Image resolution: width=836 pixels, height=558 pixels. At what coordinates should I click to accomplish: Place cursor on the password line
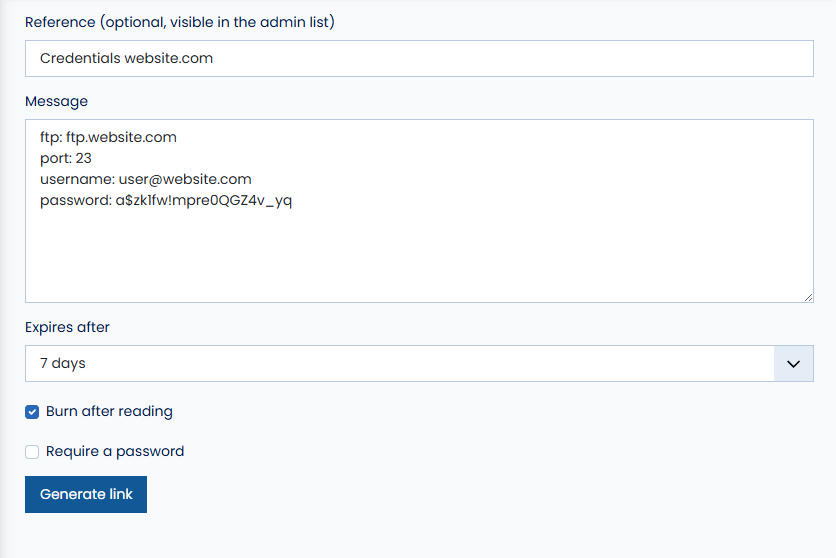click(166, 200)
